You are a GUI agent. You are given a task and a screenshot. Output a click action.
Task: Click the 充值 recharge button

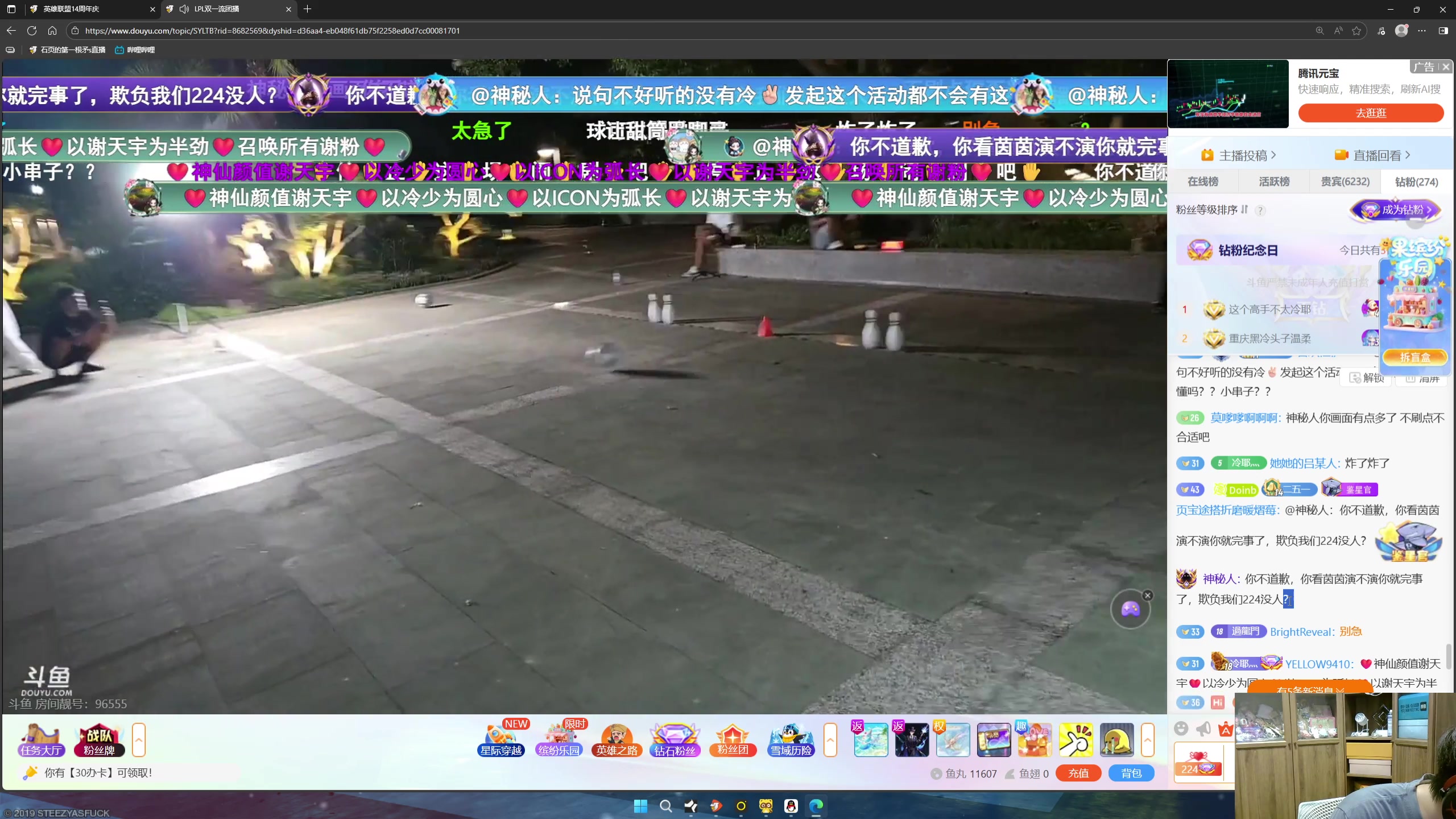click(1078, 773)
